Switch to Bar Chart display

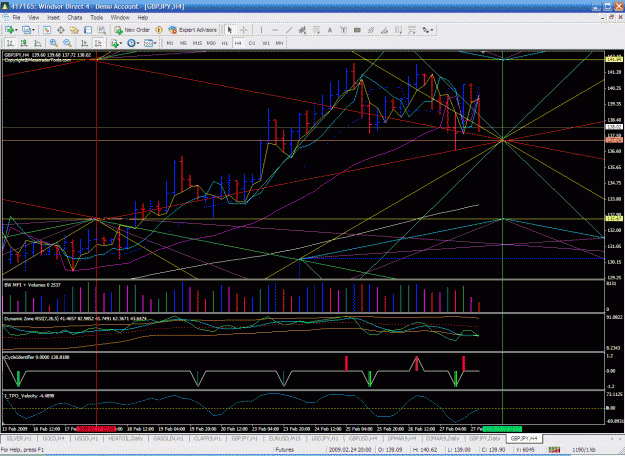10,43
